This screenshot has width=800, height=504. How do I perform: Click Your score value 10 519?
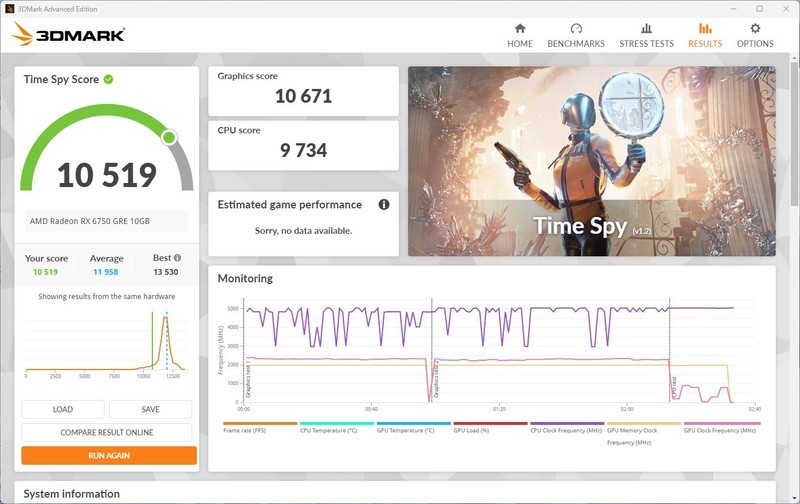point(45,272)
